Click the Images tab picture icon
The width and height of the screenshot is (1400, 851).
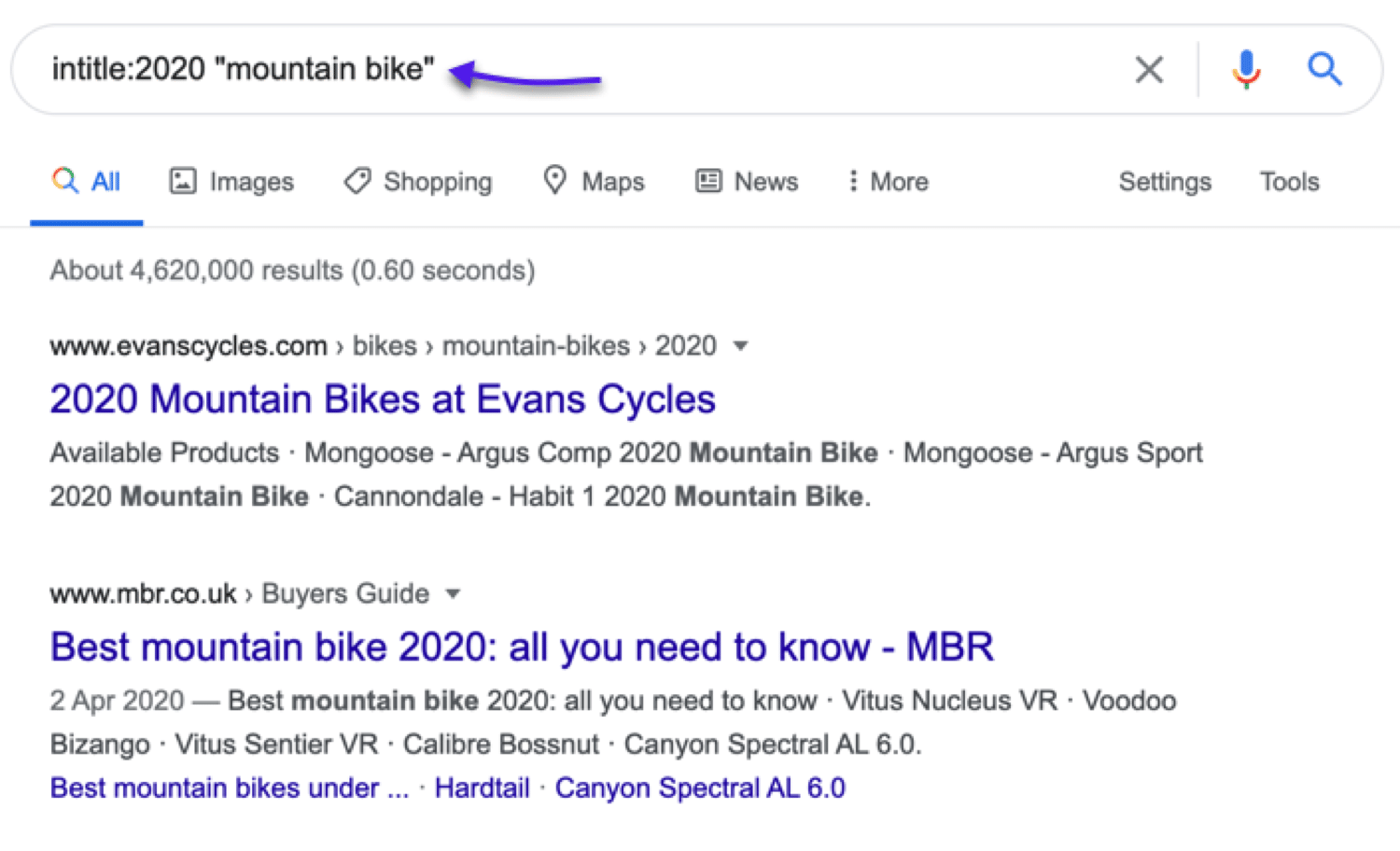[182, 181]
